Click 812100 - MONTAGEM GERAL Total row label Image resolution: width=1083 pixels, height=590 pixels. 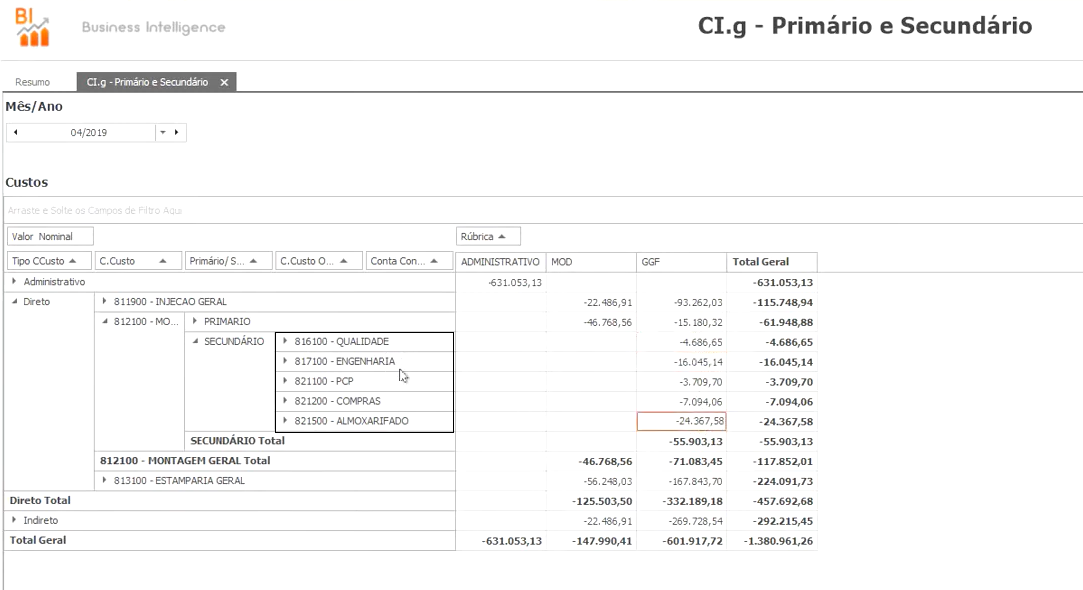pos(185,461)
